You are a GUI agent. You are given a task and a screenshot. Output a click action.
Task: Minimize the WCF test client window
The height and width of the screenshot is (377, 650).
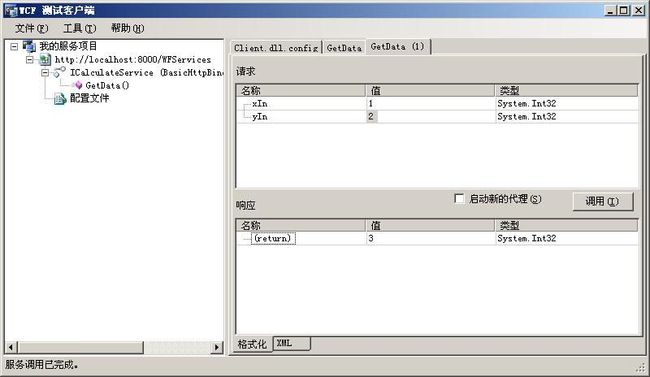point(610,10)
